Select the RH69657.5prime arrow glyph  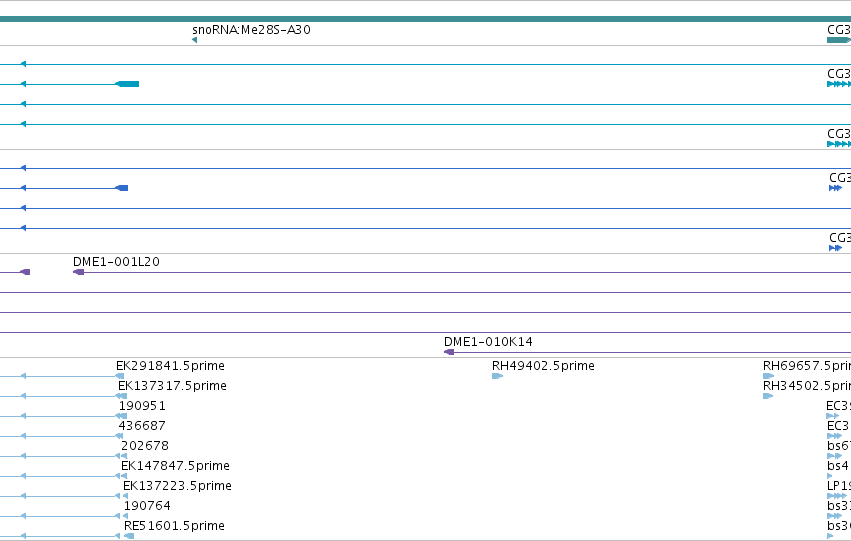pyautogui.click(x=769, y=376)
